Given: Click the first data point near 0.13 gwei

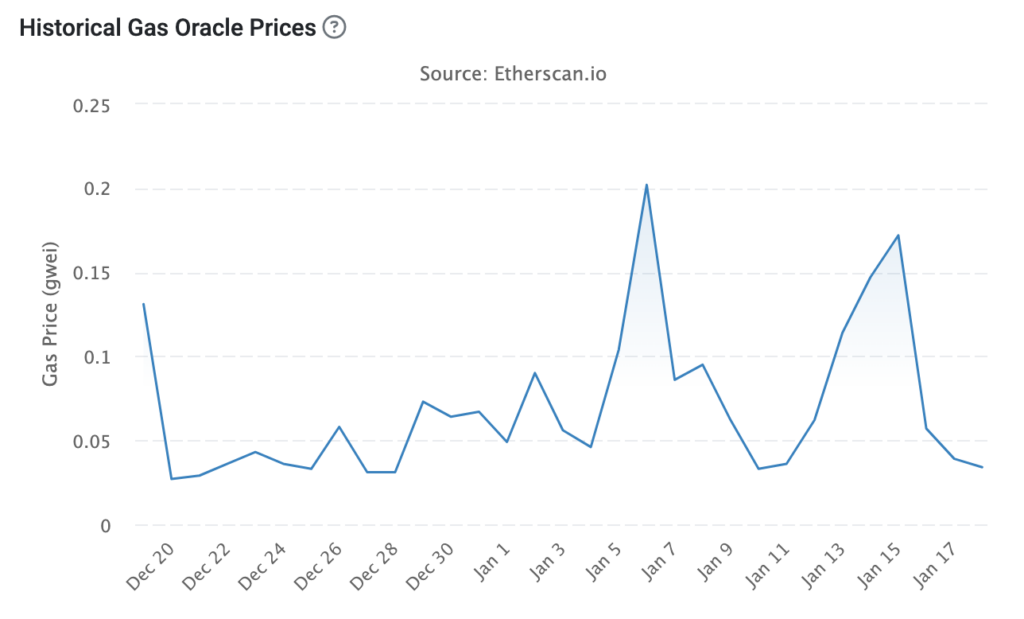Looking at the screenshot, I should pyautogui.click(x=144, y=304).
